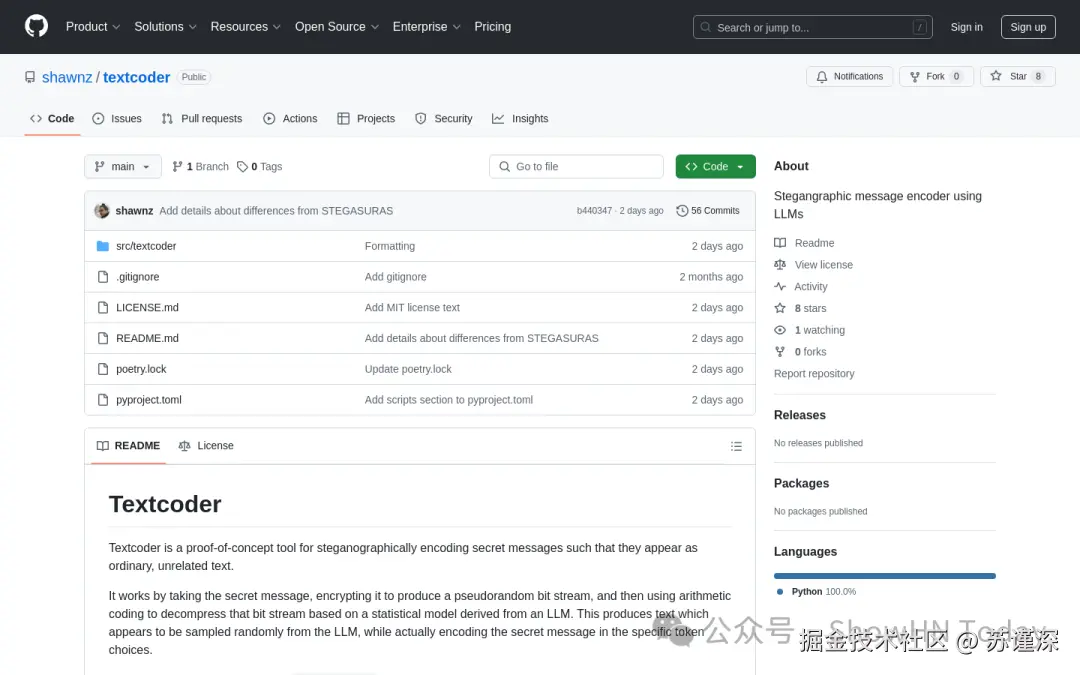The height and width of the screenshot is (675, 1080).
Task: Switch to the Pull requests tab
Action: (202, 118)
